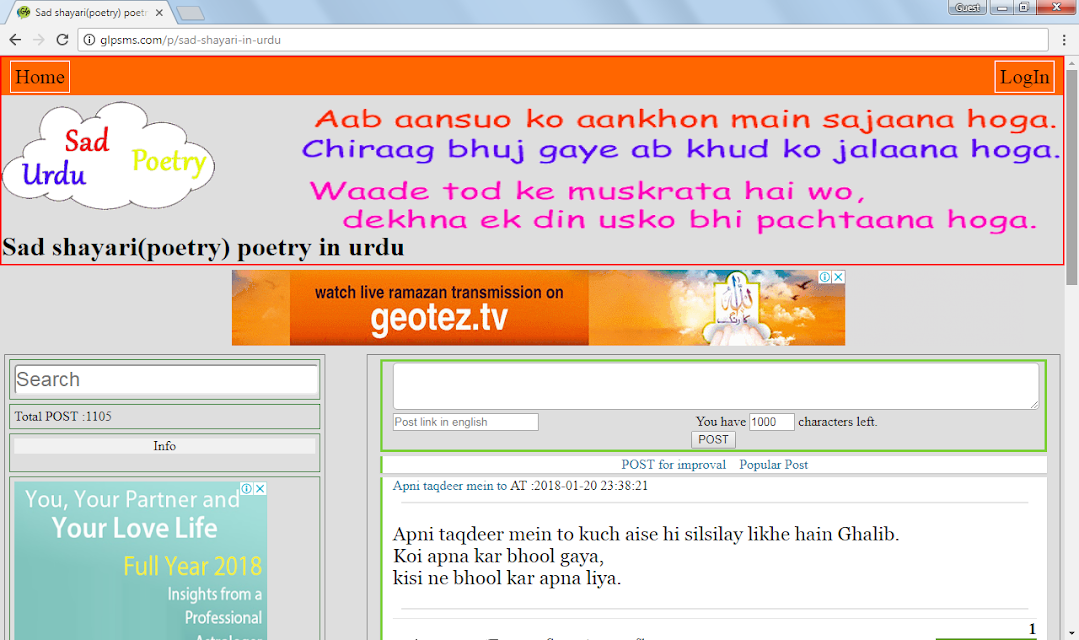Viewport: 1079px width, 640px height.
Task: Open a new tab next to Sad shayari
Action: click(x=190, y=13)
